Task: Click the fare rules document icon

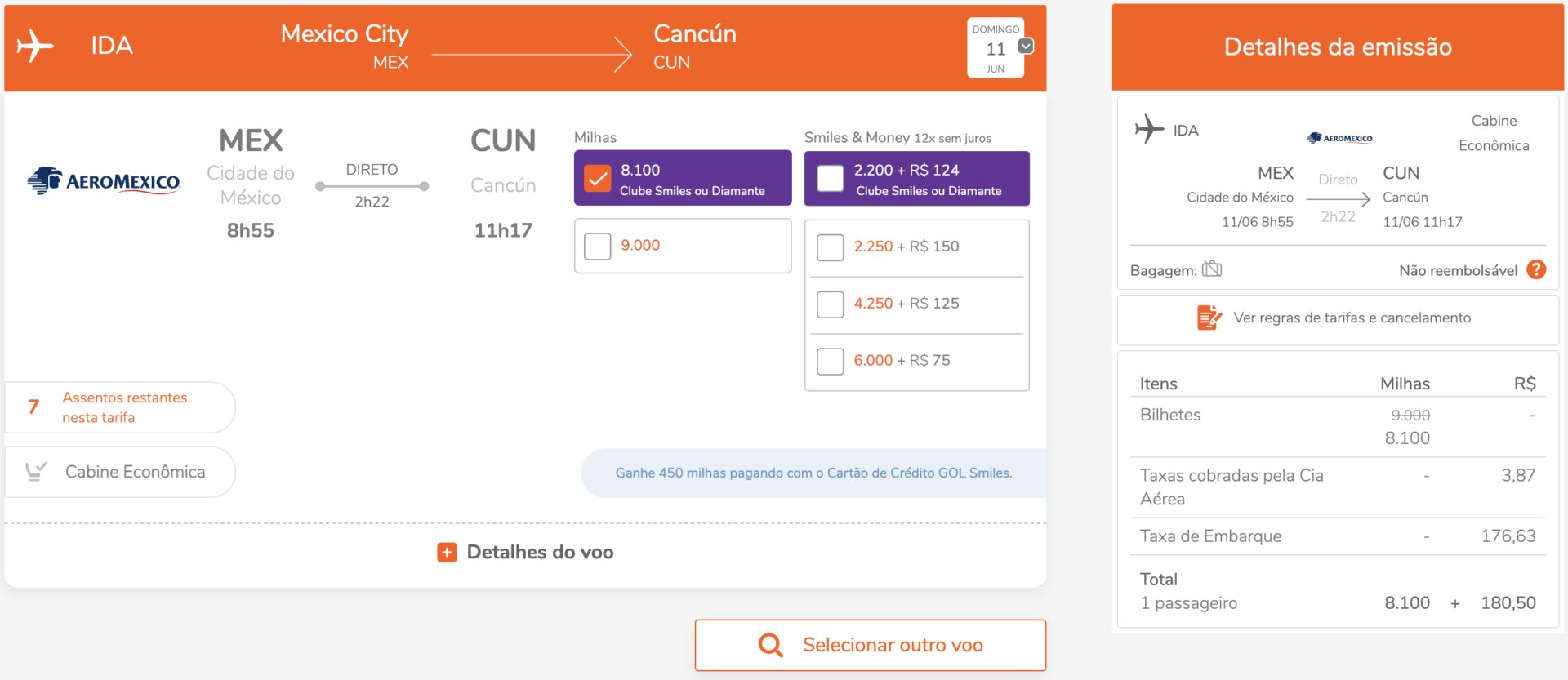Action: [1209, 317]
